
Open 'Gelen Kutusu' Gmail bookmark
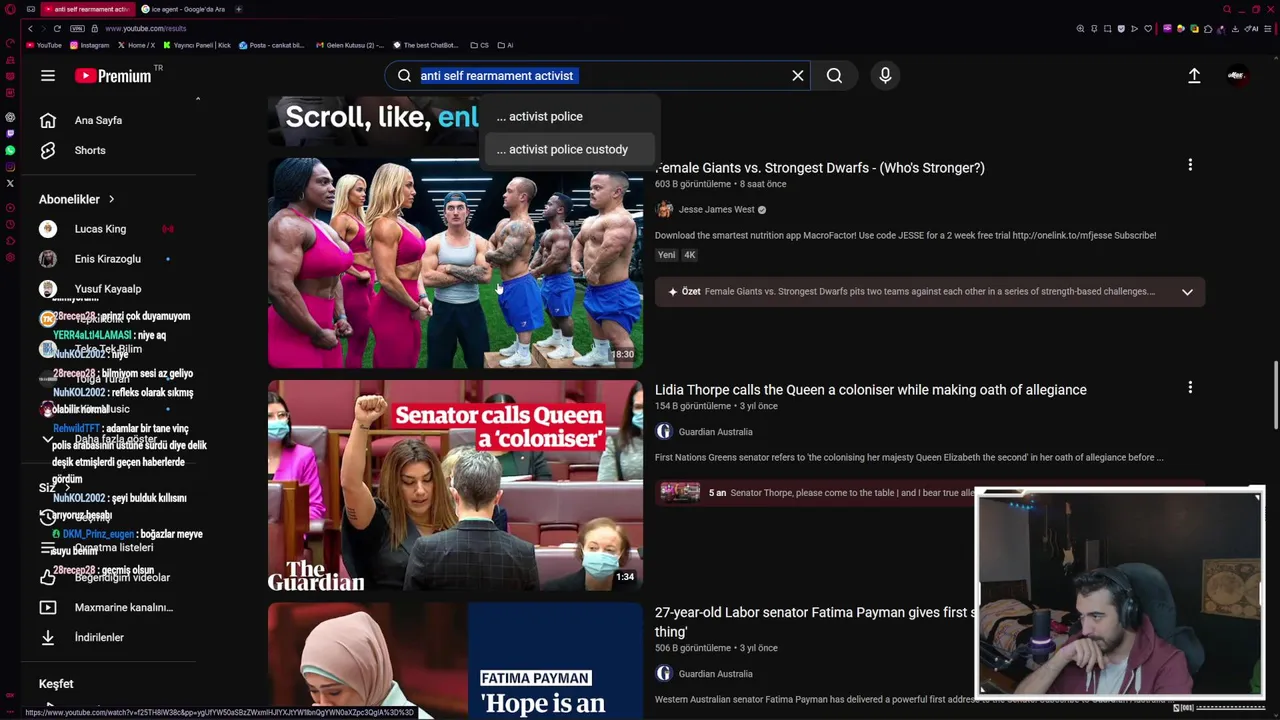pos(349,45)
